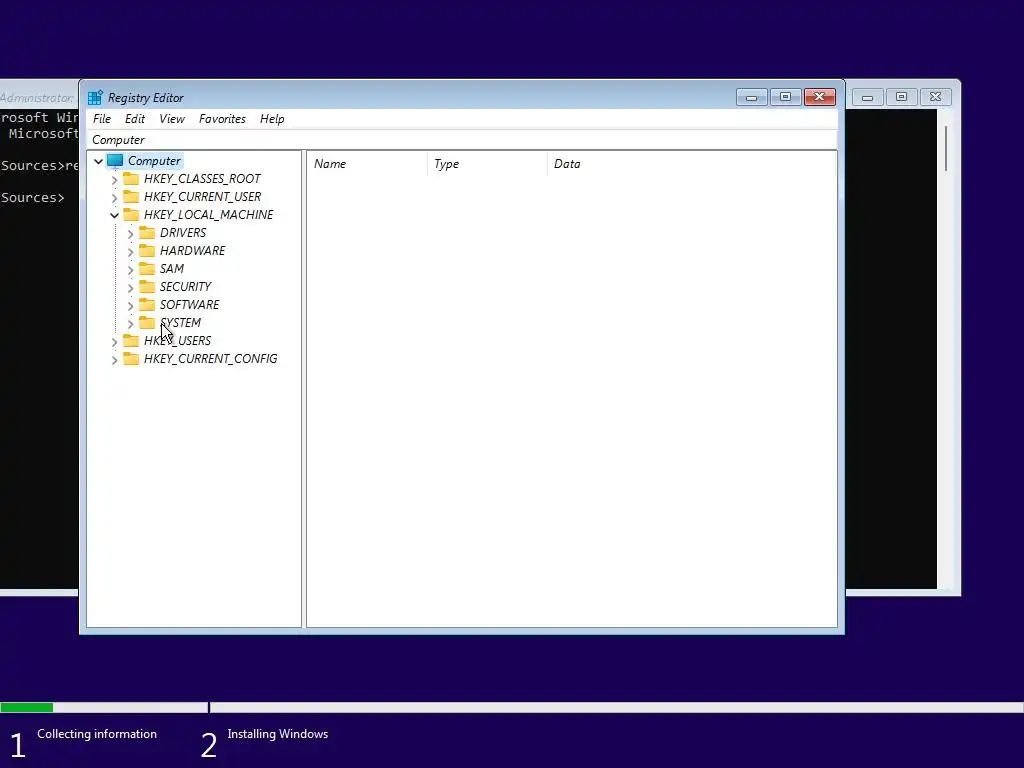Click the Computer address bar field

coord(462,140)
